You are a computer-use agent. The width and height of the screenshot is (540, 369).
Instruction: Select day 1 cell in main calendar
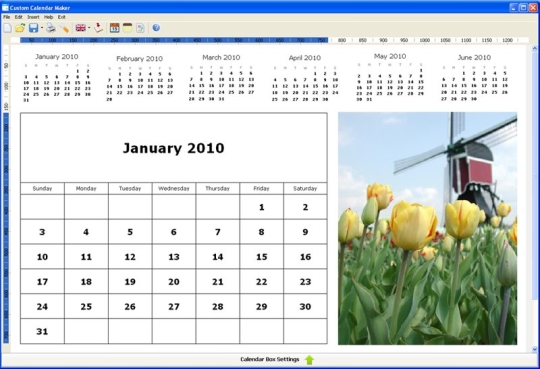(x=261, y=207)
